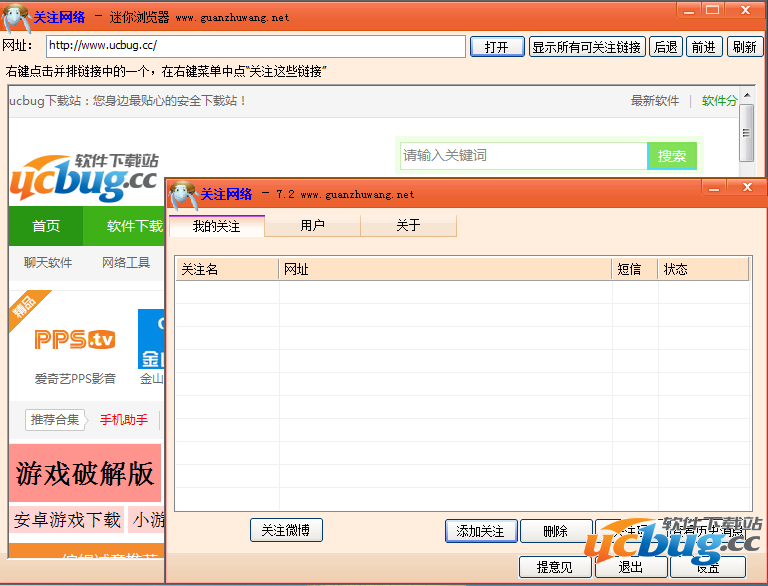
Task: Click the 状态 column header
Action: (703, 269)
